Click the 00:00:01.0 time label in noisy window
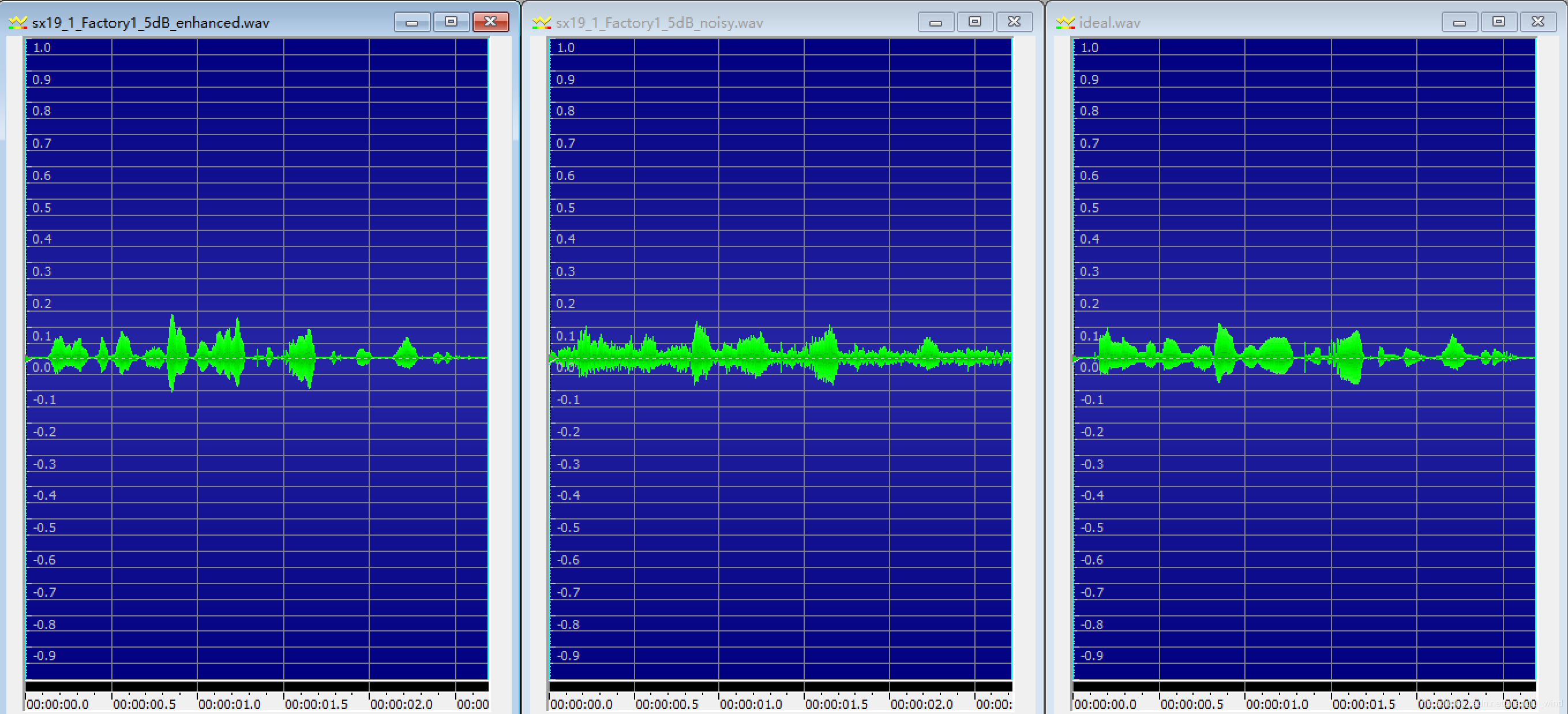 click(751, 704)
